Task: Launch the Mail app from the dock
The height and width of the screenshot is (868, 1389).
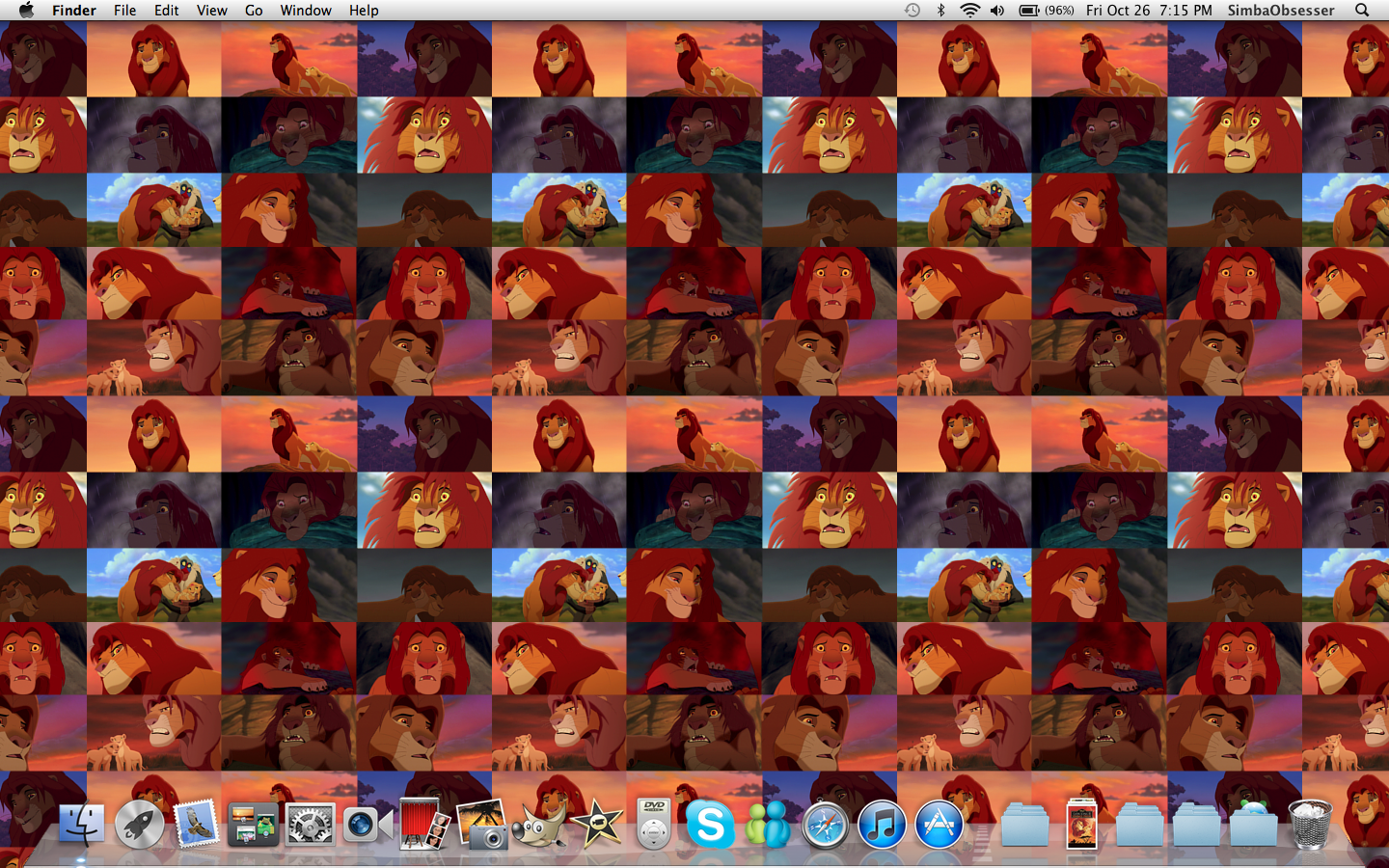Action: point(197,826)
